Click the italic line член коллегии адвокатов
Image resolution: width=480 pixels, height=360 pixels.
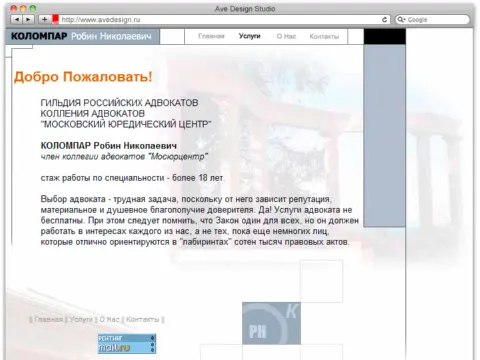point(124,156)
